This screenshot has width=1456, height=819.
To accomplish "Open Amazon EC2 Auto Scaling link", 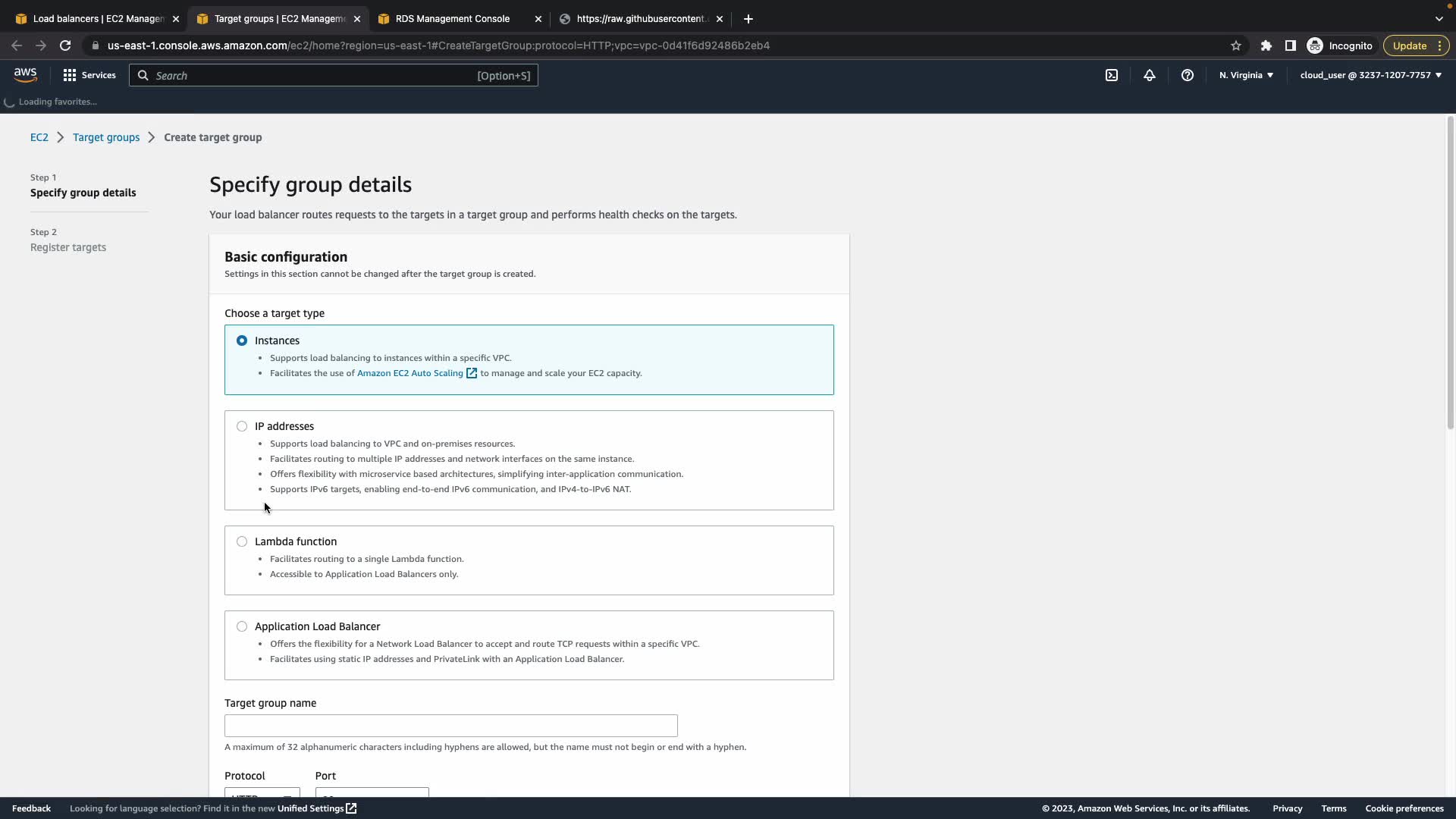I will tap(410, 373).
